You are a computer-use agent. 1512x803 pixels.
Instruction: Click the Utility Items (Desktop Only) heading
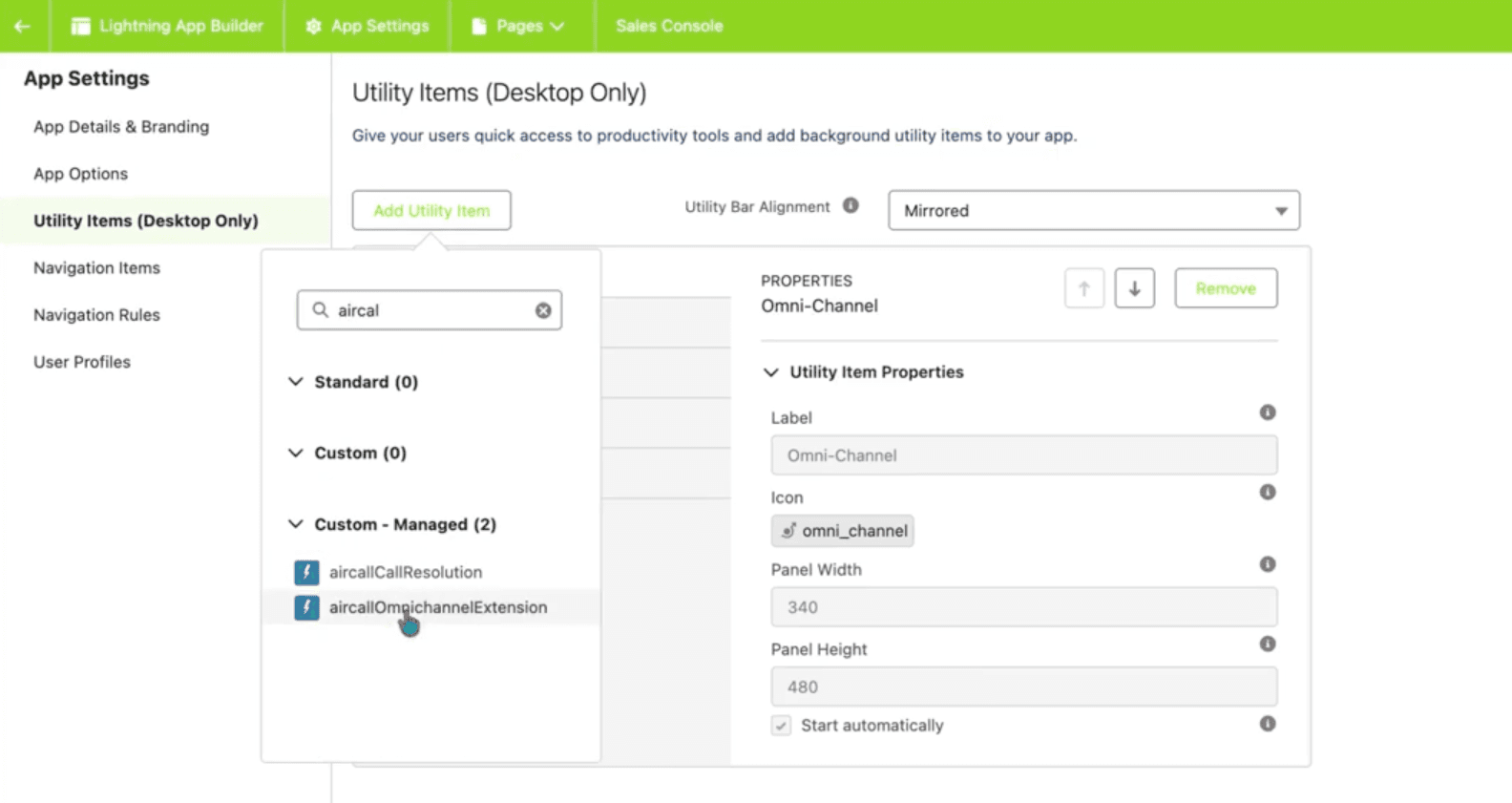coord(499,93)
